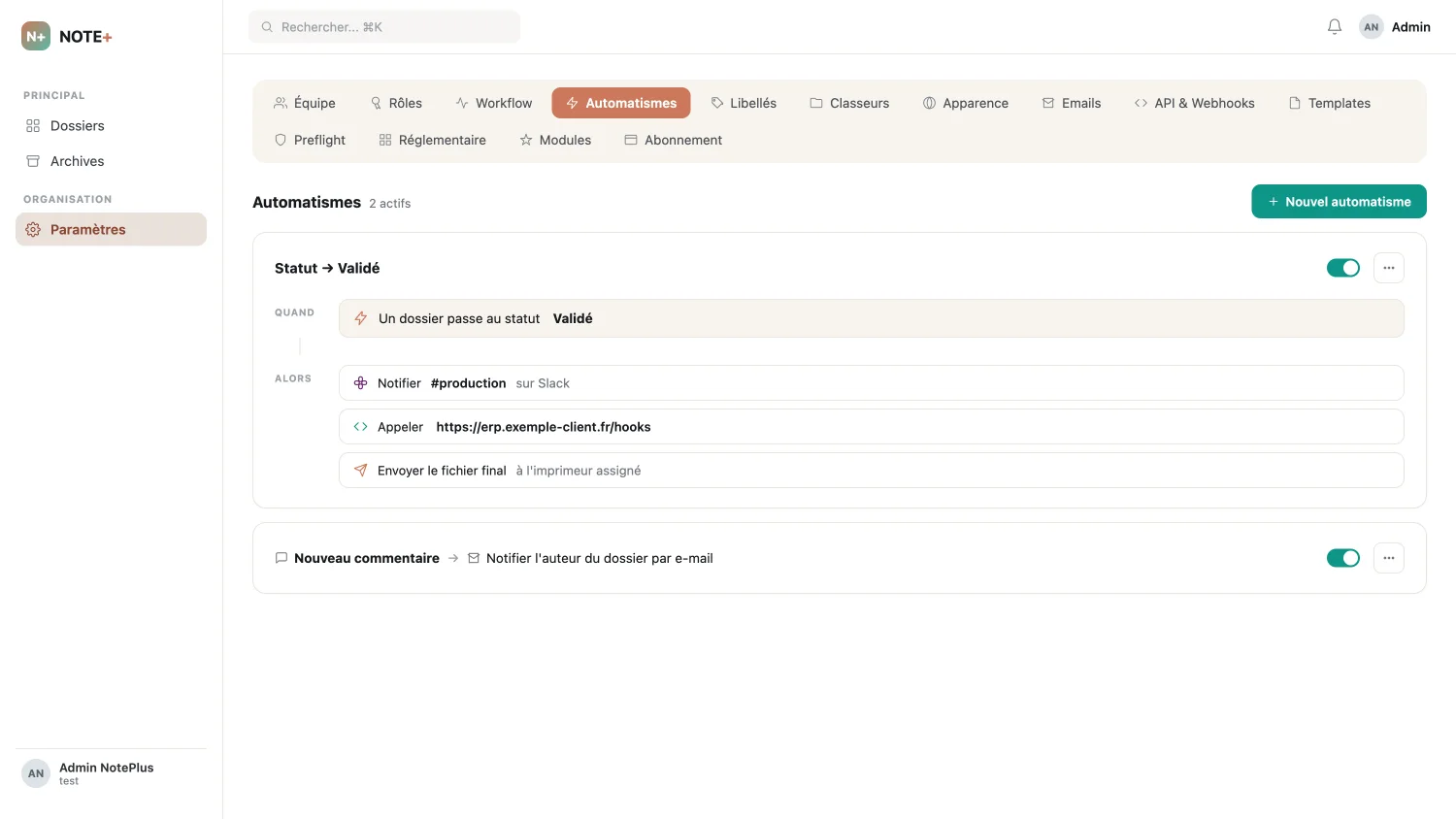Screen dimensions: 1456x819
Task: Disable the Nouveau commentaire automation toggle
Action: (x=1343, y=558)
